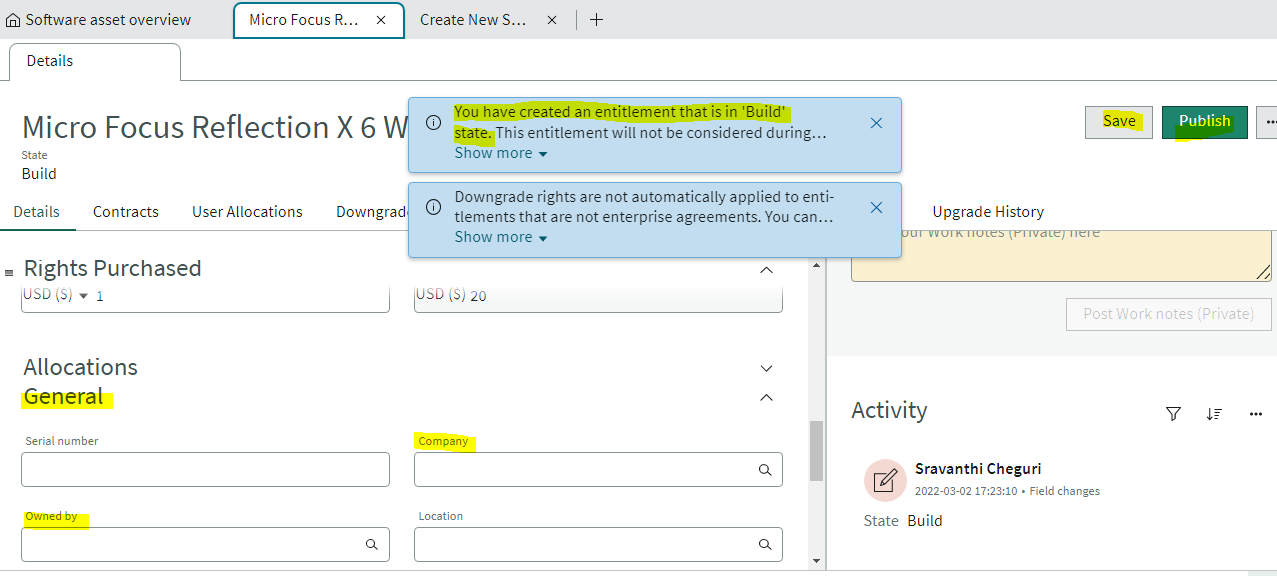Click info icon on downgrade rights notification
Viewport: 1277px width, 576px height.
(x=433, y=207)
